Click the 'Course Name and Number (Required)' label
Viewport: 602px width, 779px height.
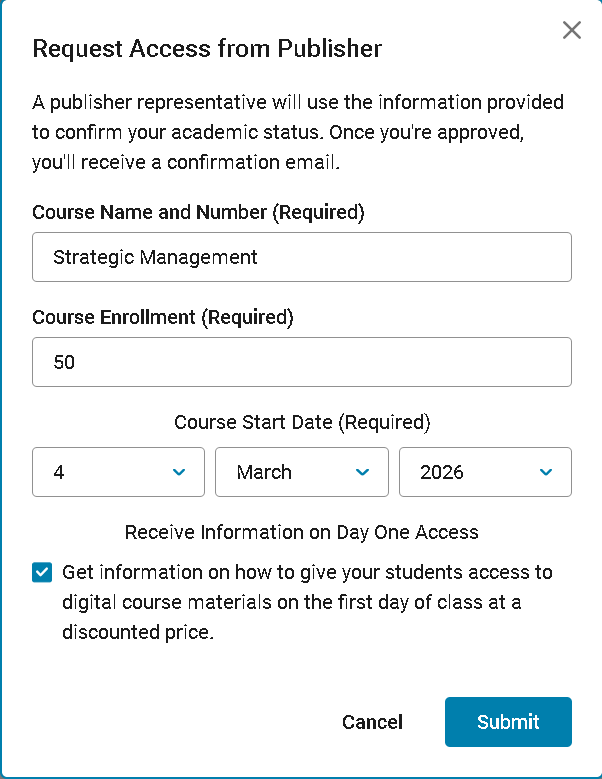[x=198, y=212]
